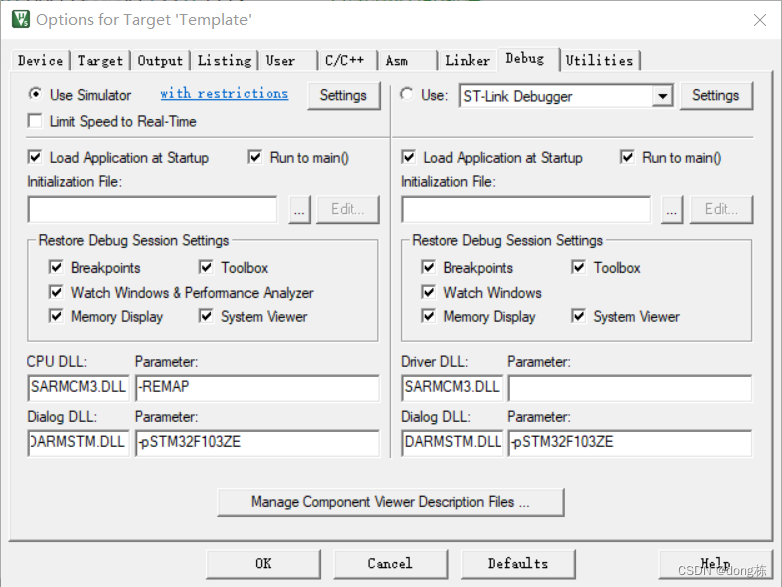The width and height of the screenshot is (782, 587).
Task: Close the Options for Target dialog
Action: (760, 20)
